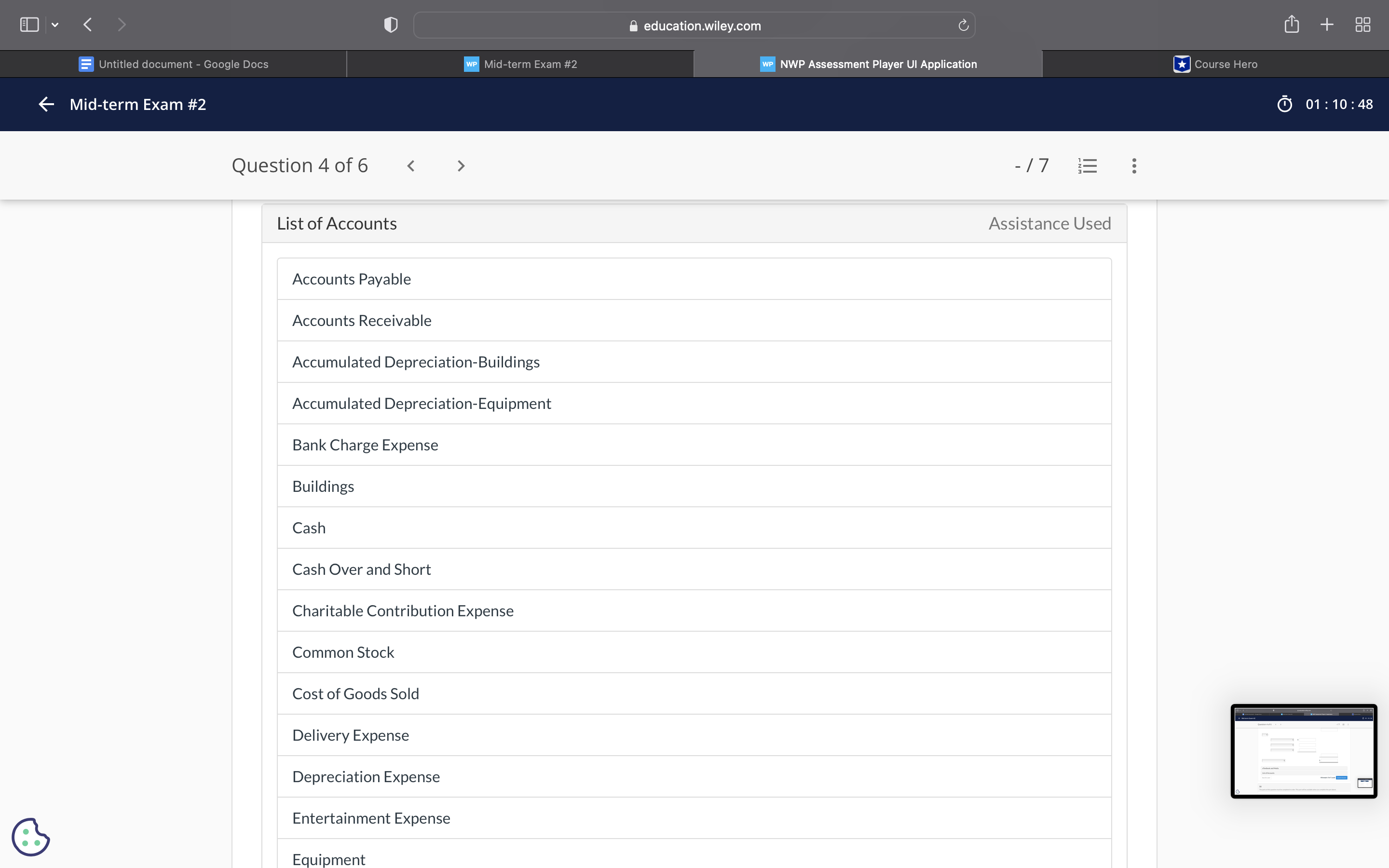Open tab overview with the grid icon
This screenshot has width=1389, height=868.
pyautogui.click(x=1362, y=25)
